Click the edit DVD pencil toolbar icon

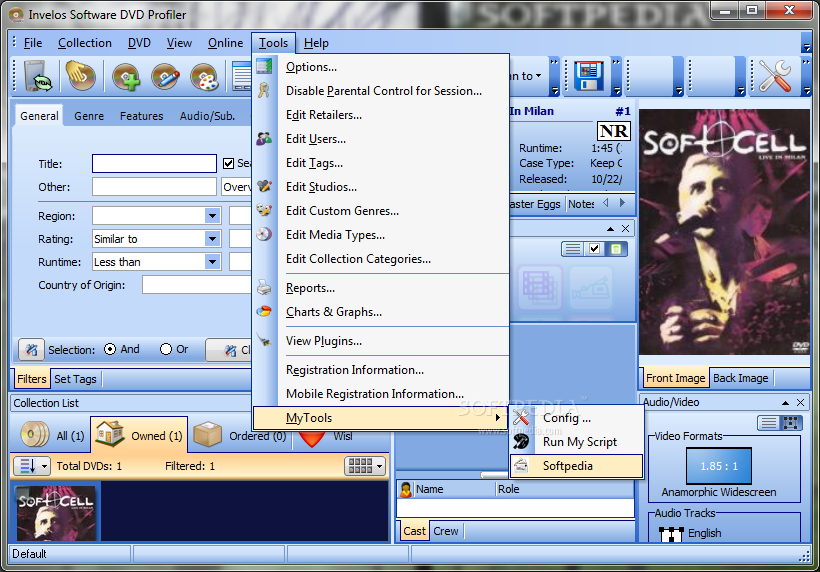tap(165, 77)
